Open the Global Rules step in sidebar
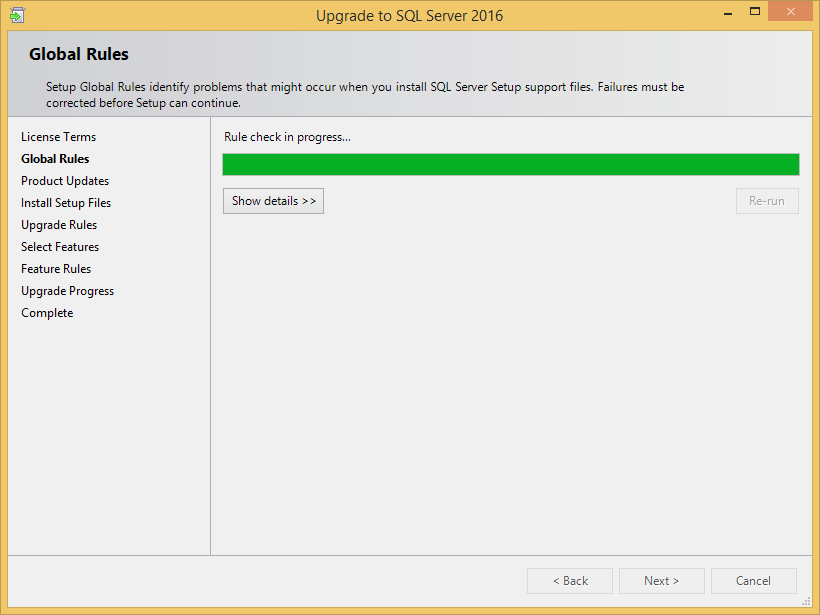820x615 pixels. click(x=55, y=159)
